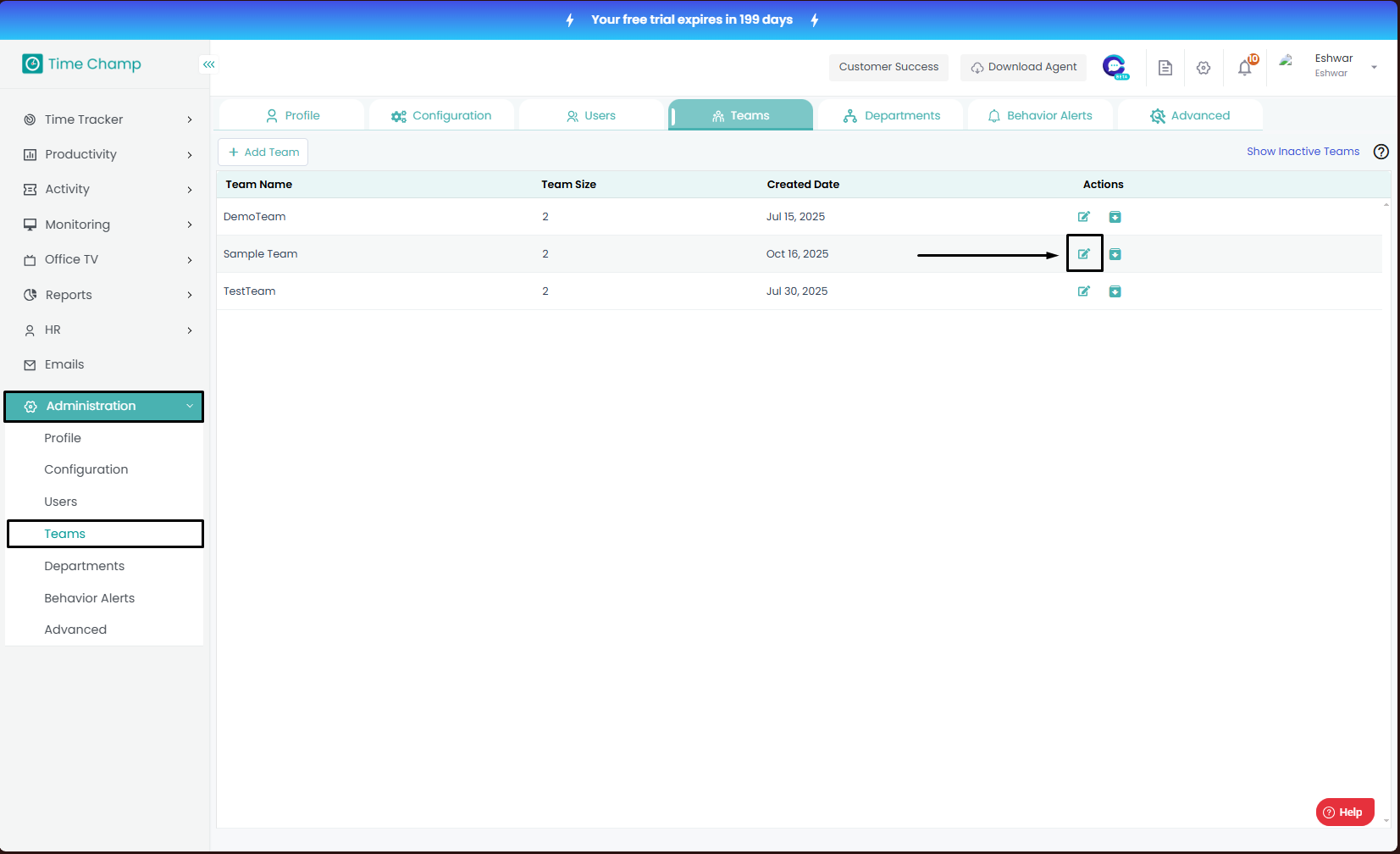1400x854 pixels.
Task: Collapse the sidebar with double-chevron icon
Action: [x=208, y=64]
